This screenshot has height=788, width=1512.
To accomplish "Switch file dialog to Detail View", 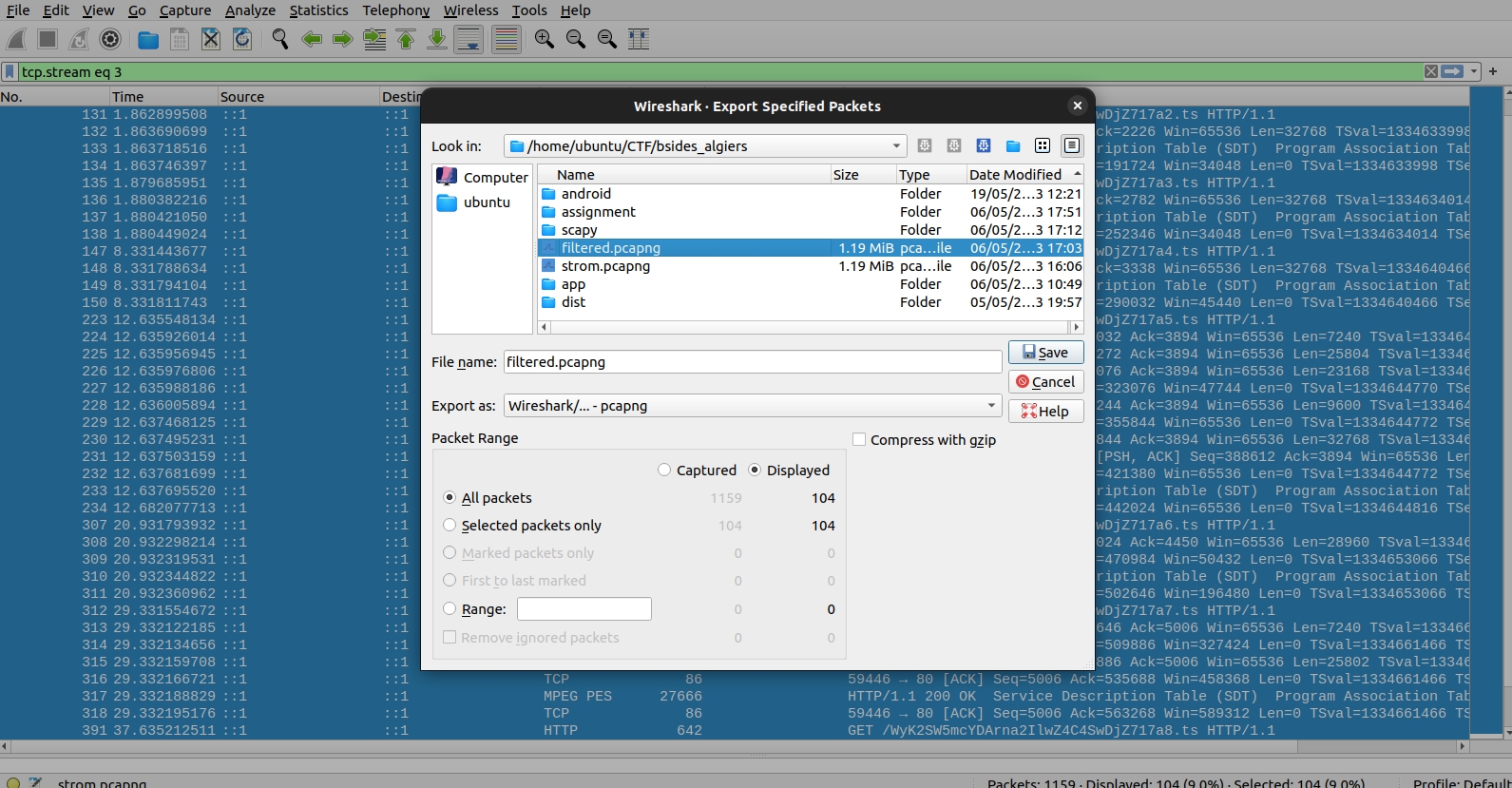I will (x=1072, y=145).
